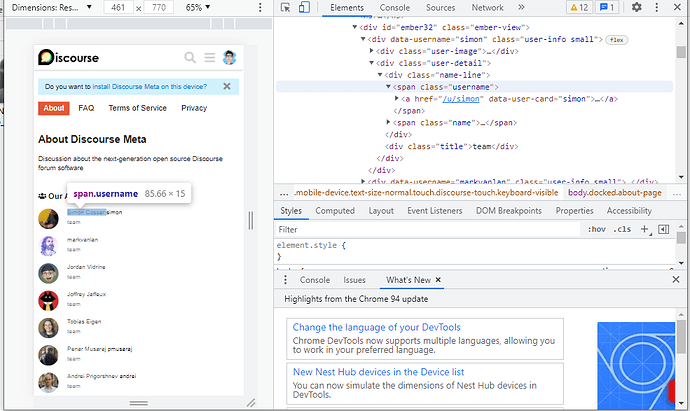The image size is (690, 411).
Task: Open the Discourse hamburger menu
Action: [209, 58]
